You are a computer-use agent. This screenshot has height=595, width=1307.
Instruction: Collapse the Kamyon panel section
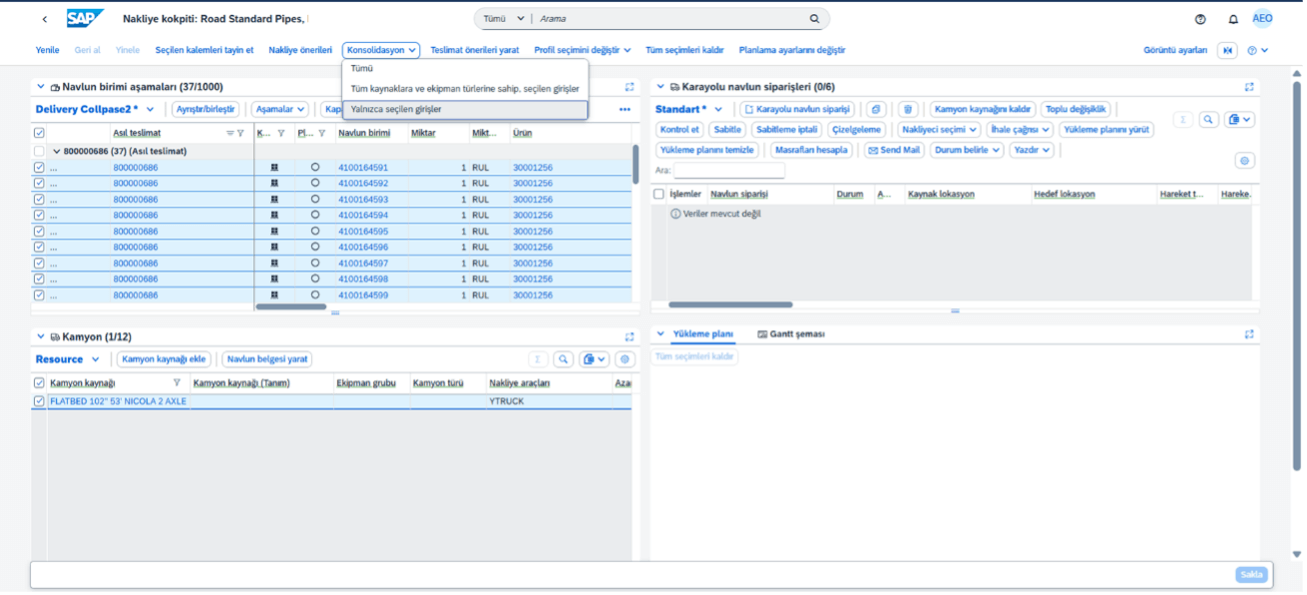[41, 337]
